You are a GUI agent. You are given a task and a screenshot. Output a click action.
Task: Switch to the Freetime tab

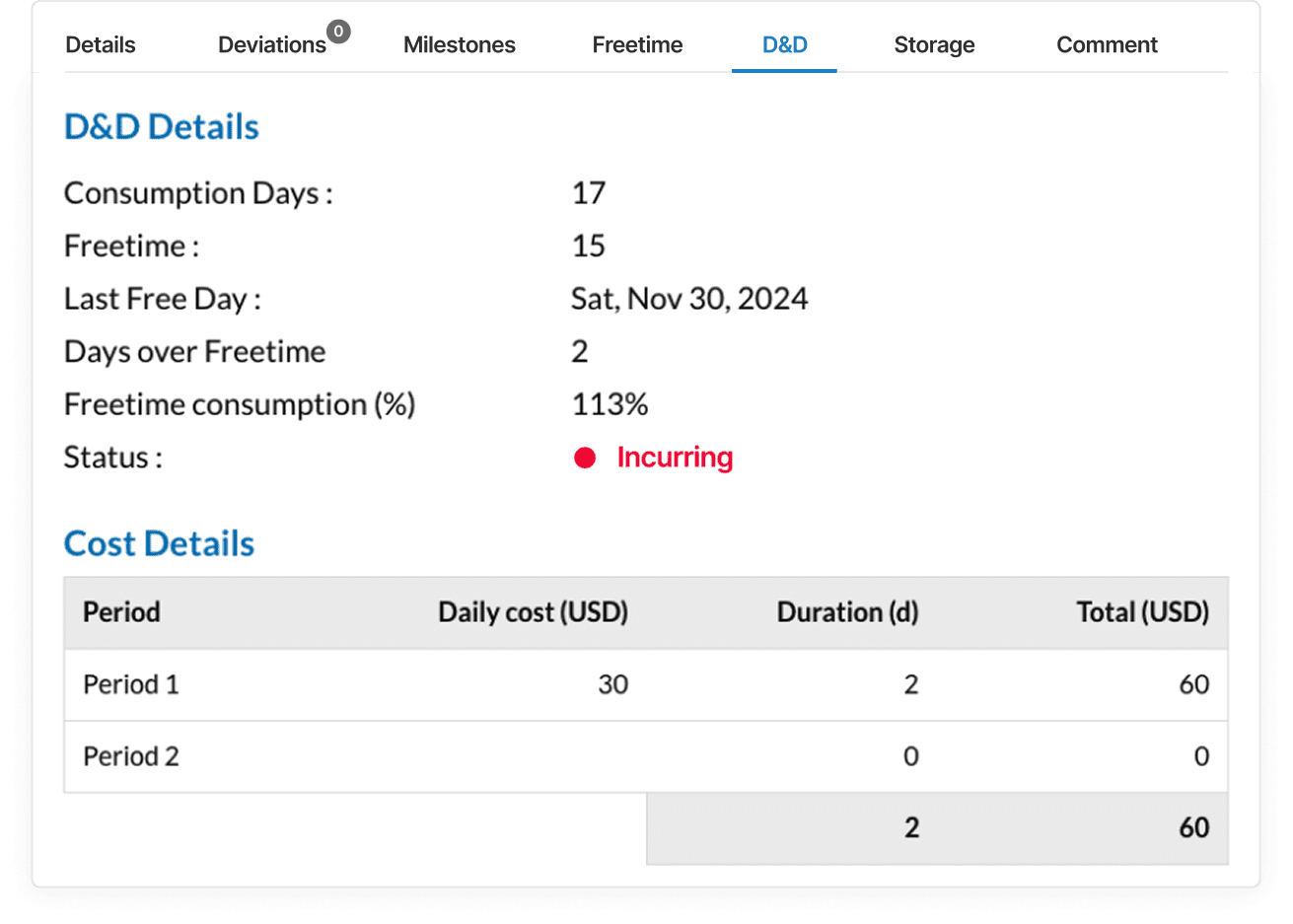click(x=637, y=44)
